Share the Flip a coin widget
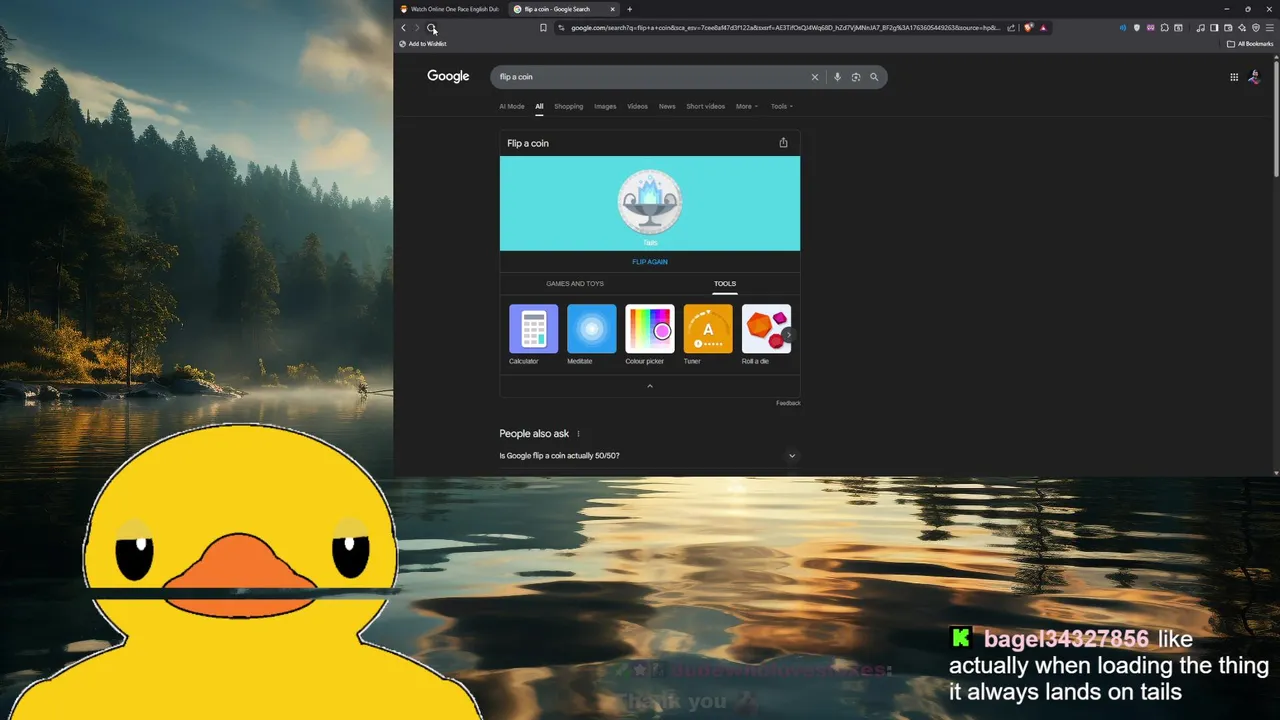1280x720 pixels. coord(783,143)
